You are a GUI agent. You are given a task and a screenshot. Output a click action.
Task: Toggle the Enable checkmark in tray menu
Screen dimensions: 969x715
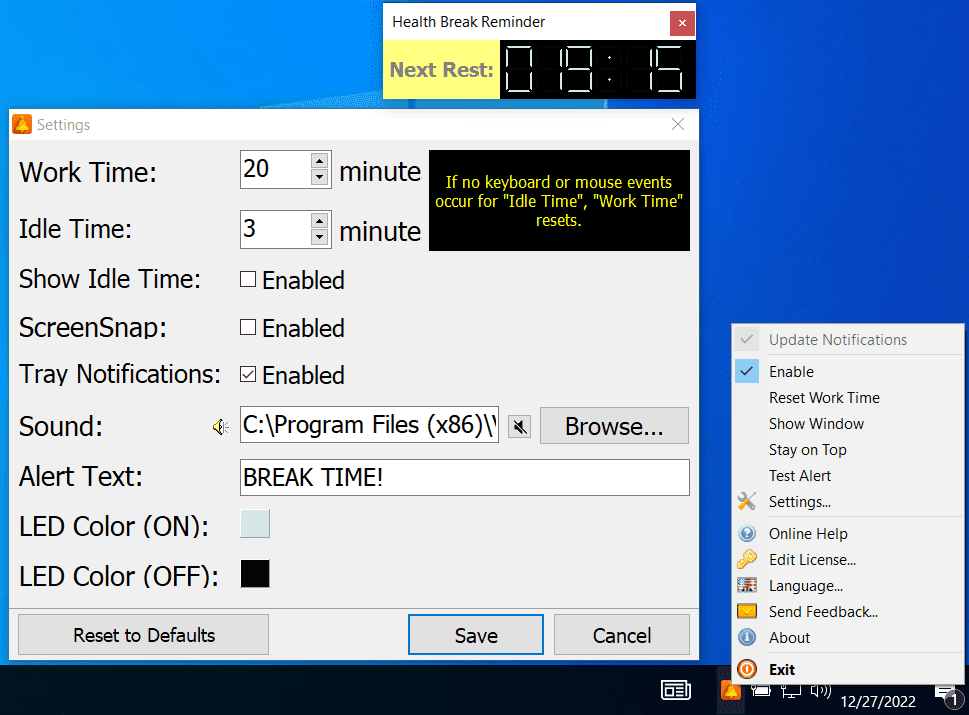[x=747, y=371]
